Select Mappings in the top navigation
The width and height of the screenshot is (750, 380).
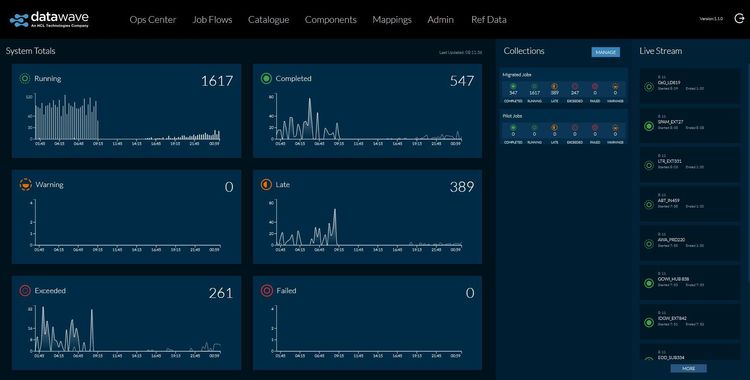pyautogui.click(x=392, y=20)
